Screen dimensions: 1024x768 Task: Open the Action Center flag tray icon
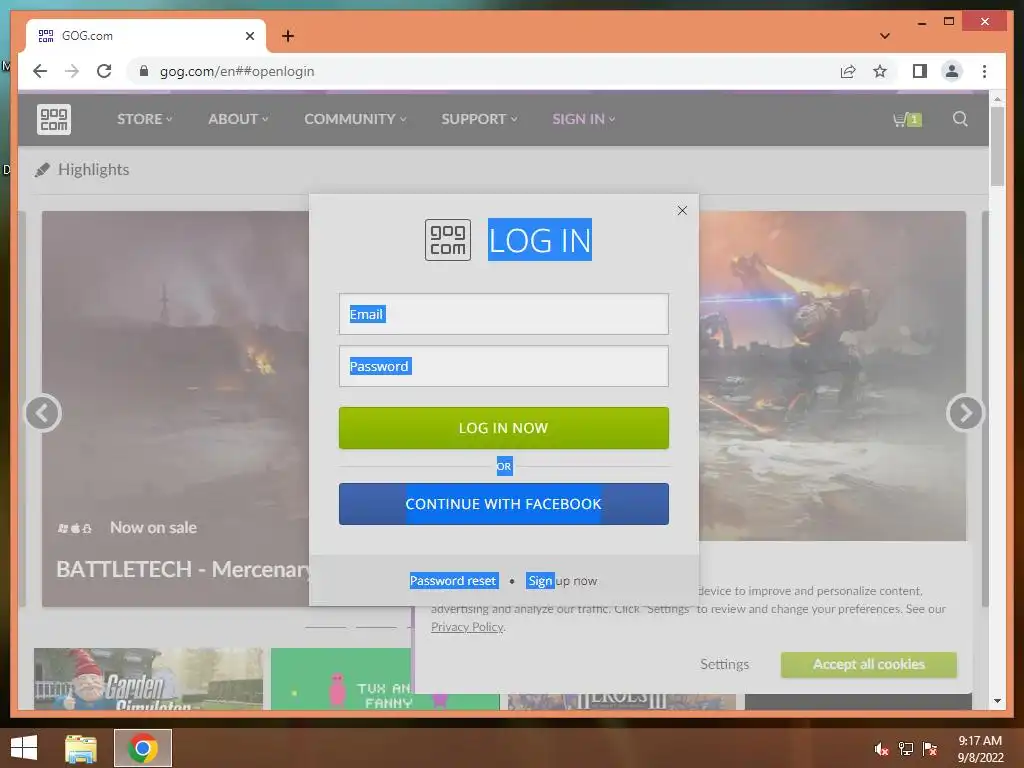(930, 749)
